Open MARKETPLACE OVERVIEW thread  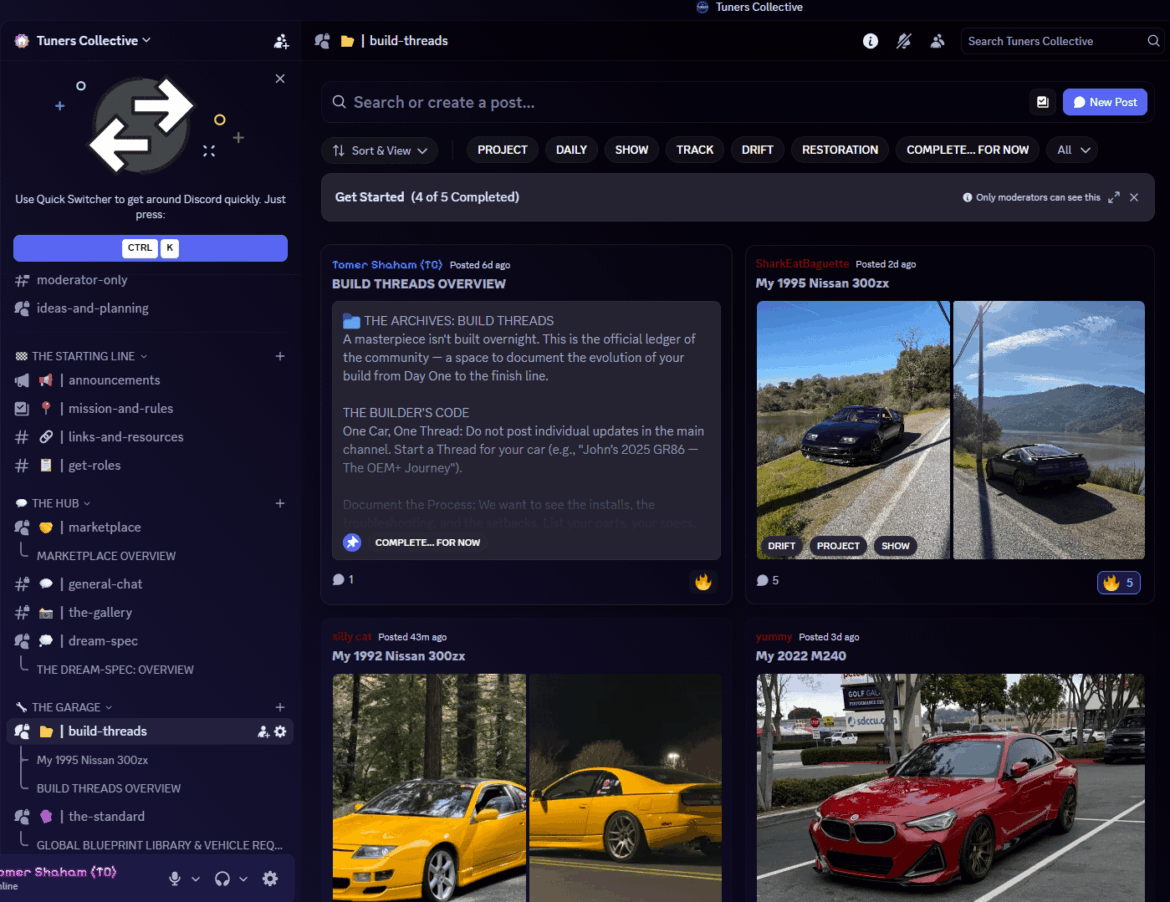click(106, 557)
